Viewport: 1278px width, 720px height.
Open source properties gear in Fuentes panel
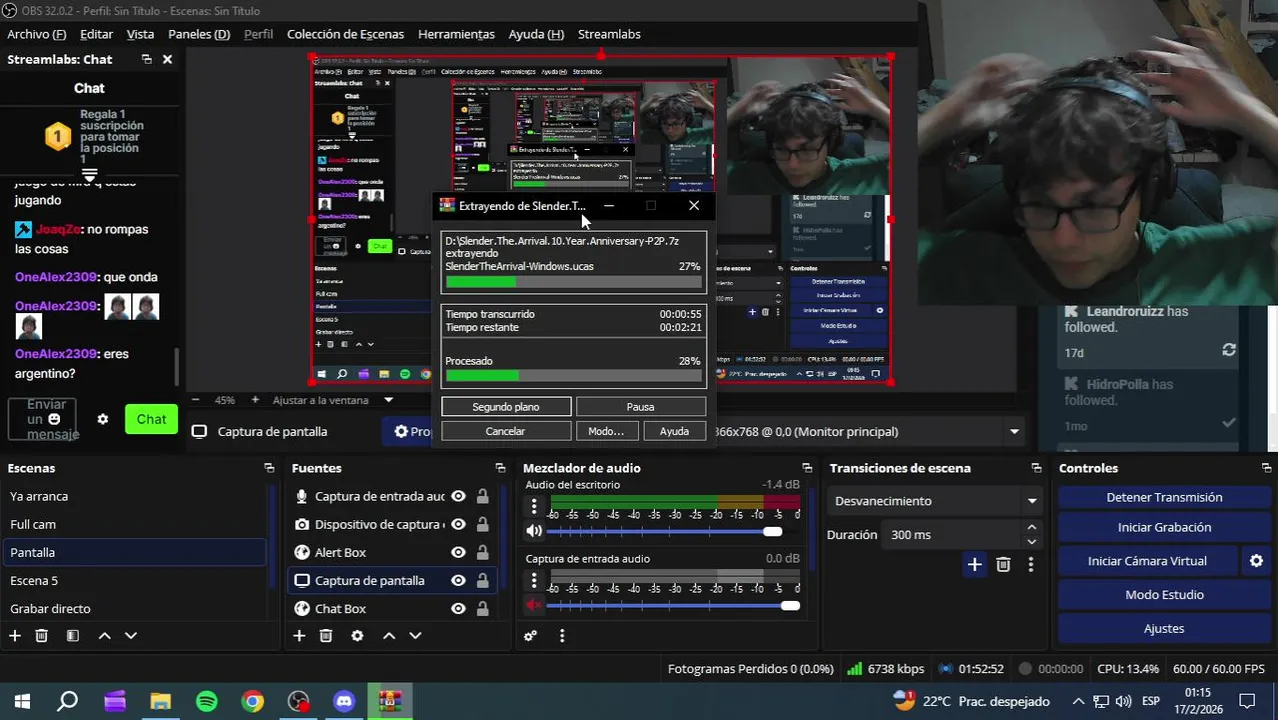coord(357,635)
